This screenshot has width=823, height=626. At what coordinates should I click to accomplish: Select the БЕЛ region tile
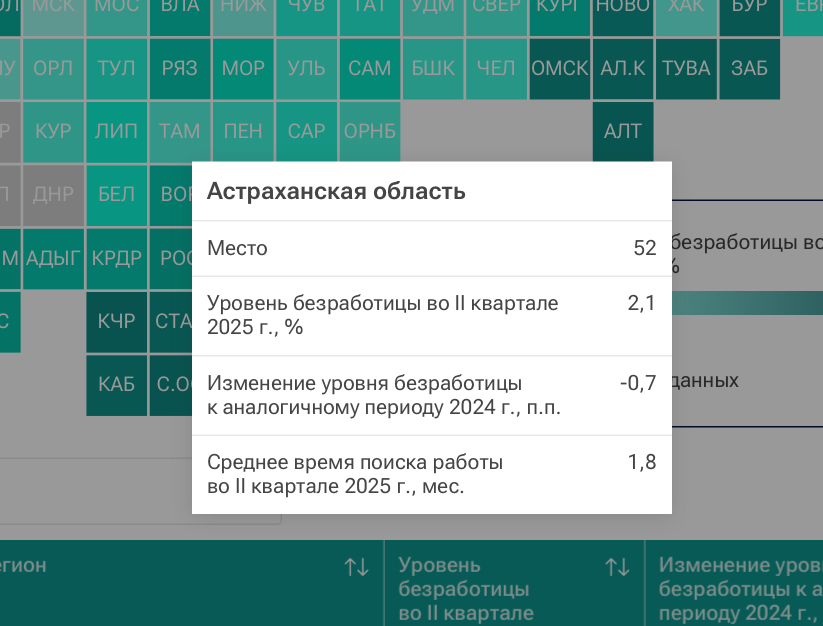117,195
